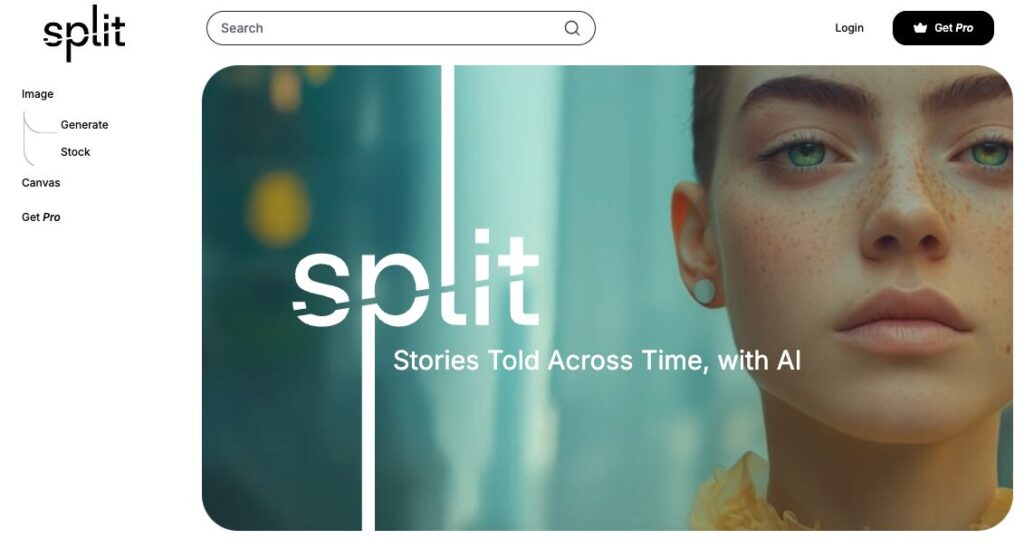Click the black Get Pro button
Viewport: 1024px width, 549px height.
943,28
